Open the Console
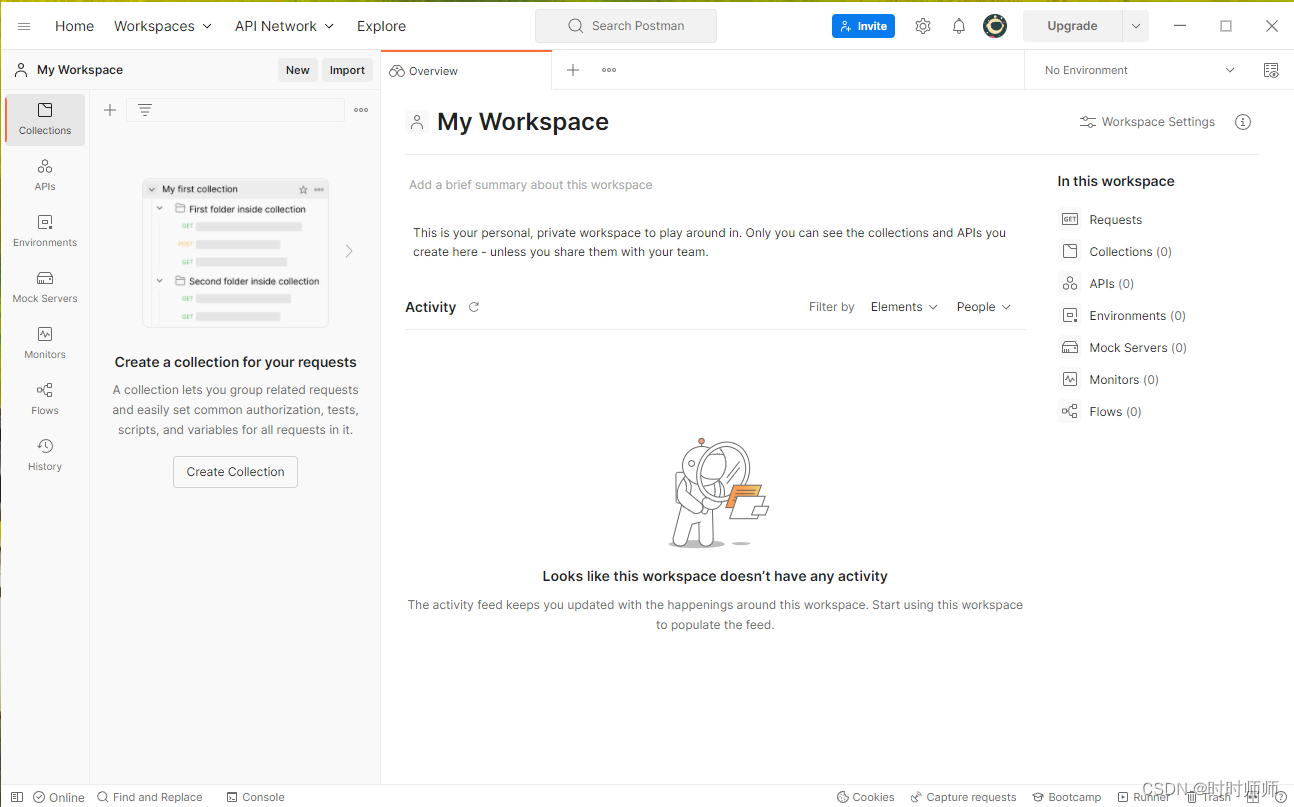 (256, 797)
